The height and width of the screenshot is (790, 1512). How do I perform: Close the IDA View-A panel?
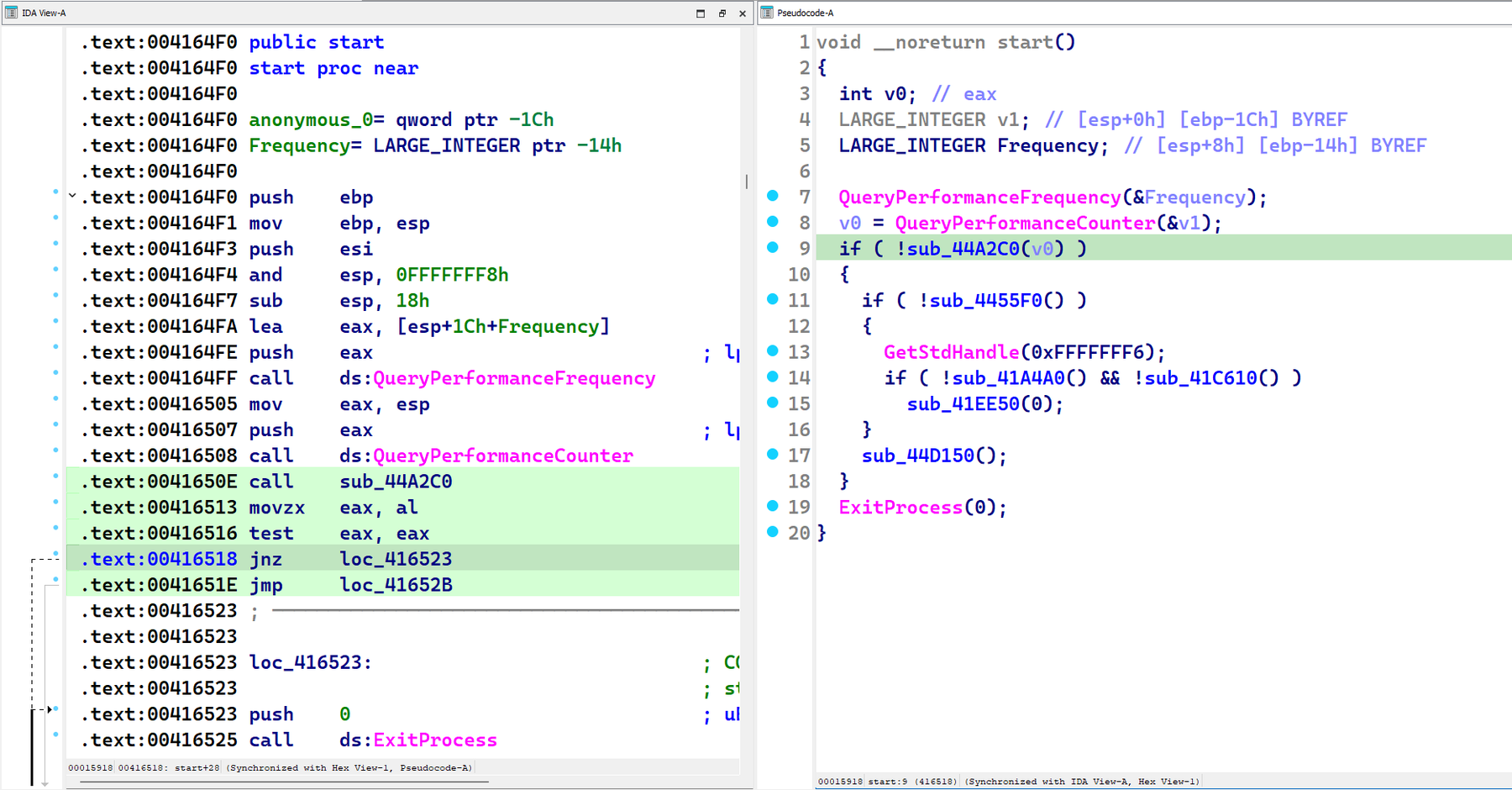pos(743,13)
